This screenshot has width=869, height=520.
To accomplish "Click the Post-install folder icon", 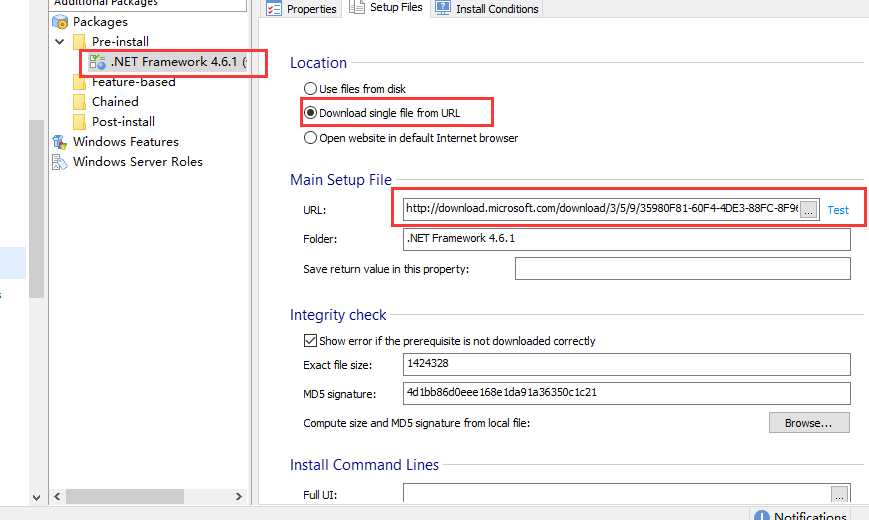I will point(80,122).
